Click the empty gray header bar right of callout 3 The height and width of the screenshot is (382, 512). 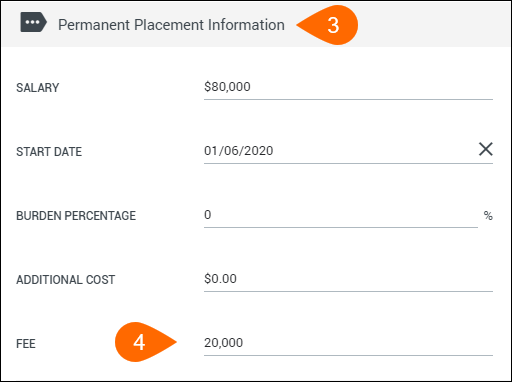point(433,25)
